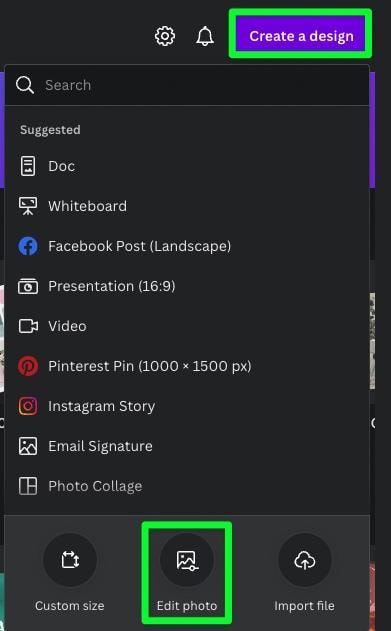The width and height of the screenshot is (391, 631).
Task: Open notifications bell icon
Action: [205, 36]
